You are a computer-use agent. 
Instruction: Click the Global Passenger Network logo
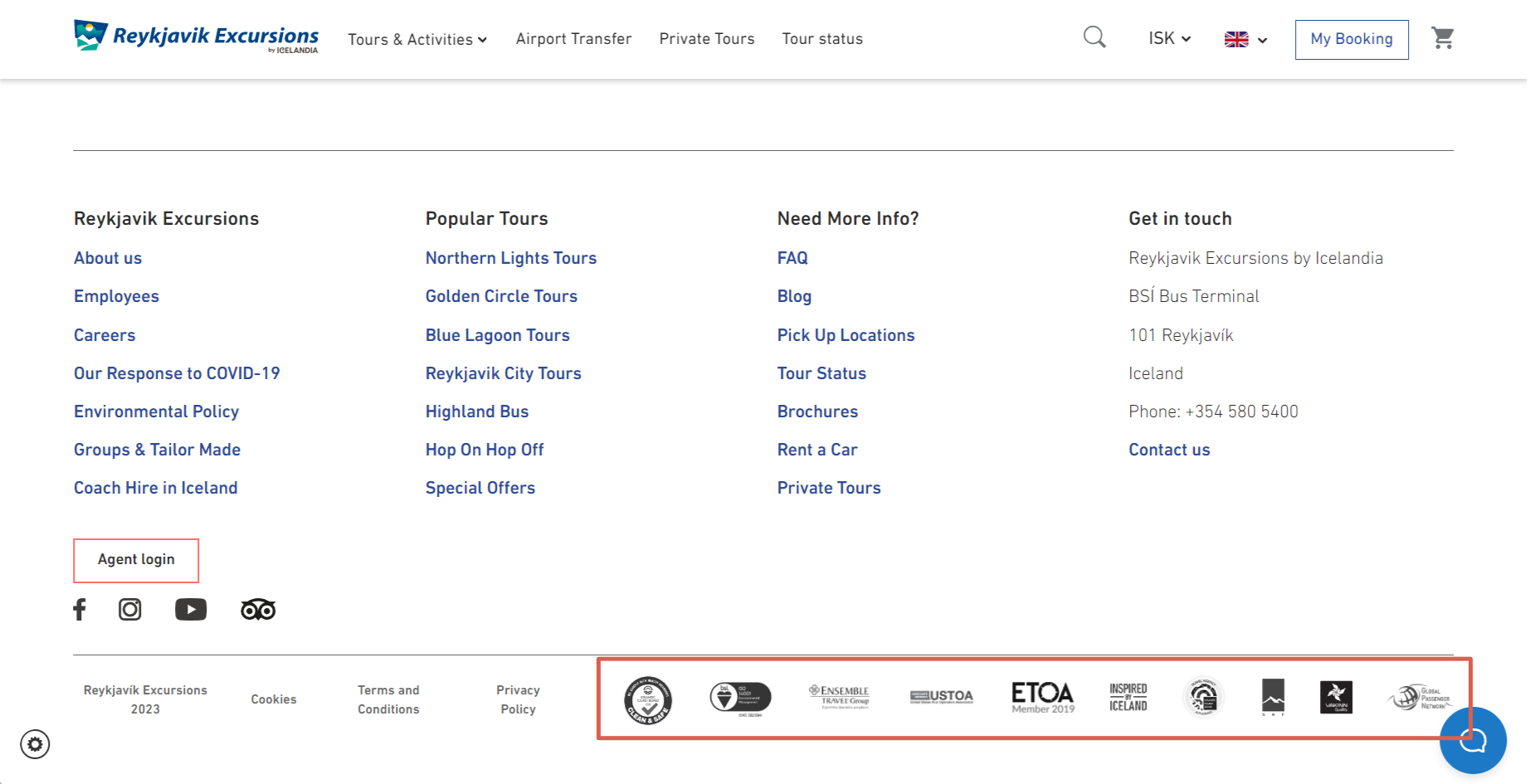[x=1420, y=698]
